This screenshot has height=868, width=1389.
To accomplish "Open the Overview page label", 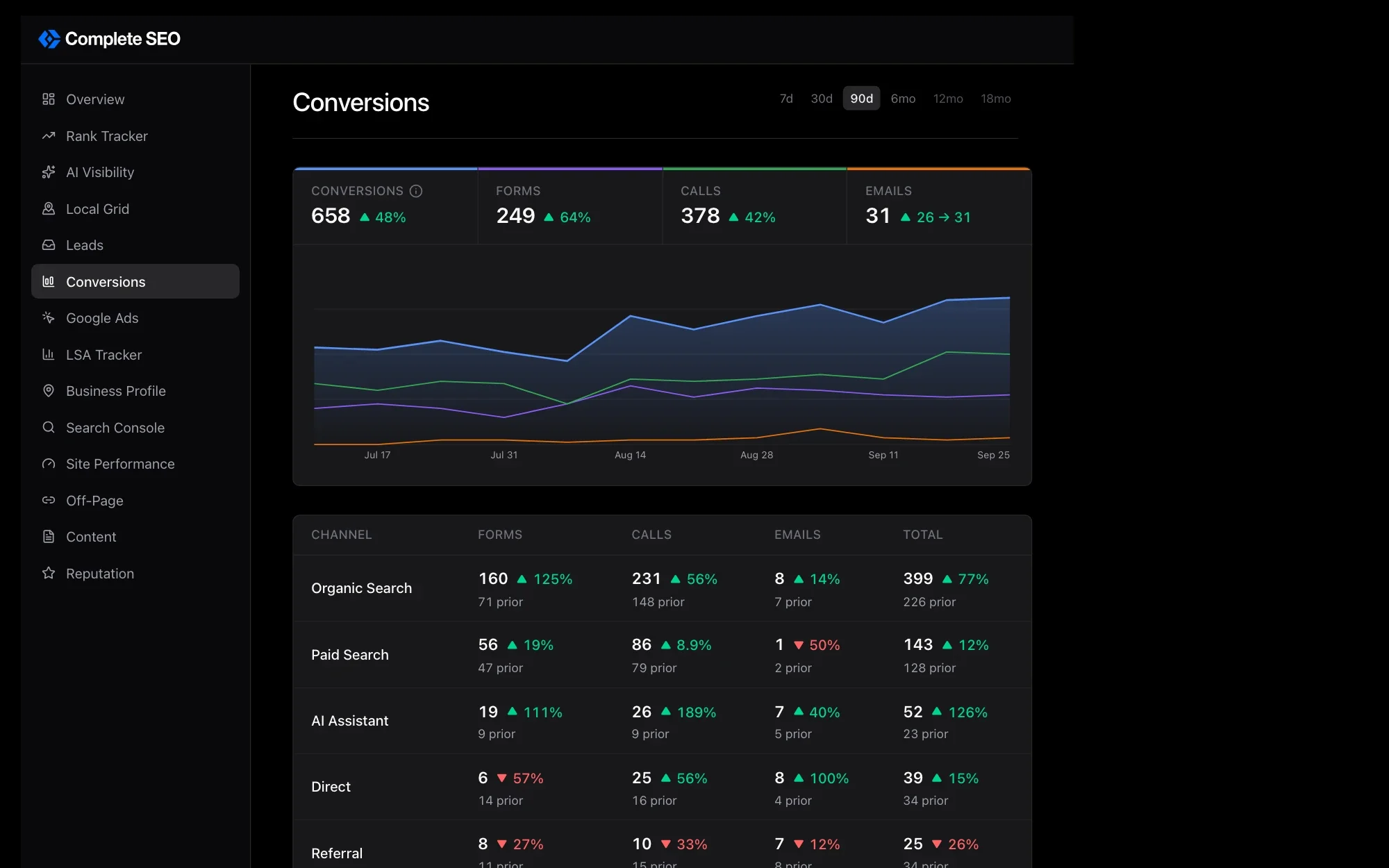I will tap(95, 99).
